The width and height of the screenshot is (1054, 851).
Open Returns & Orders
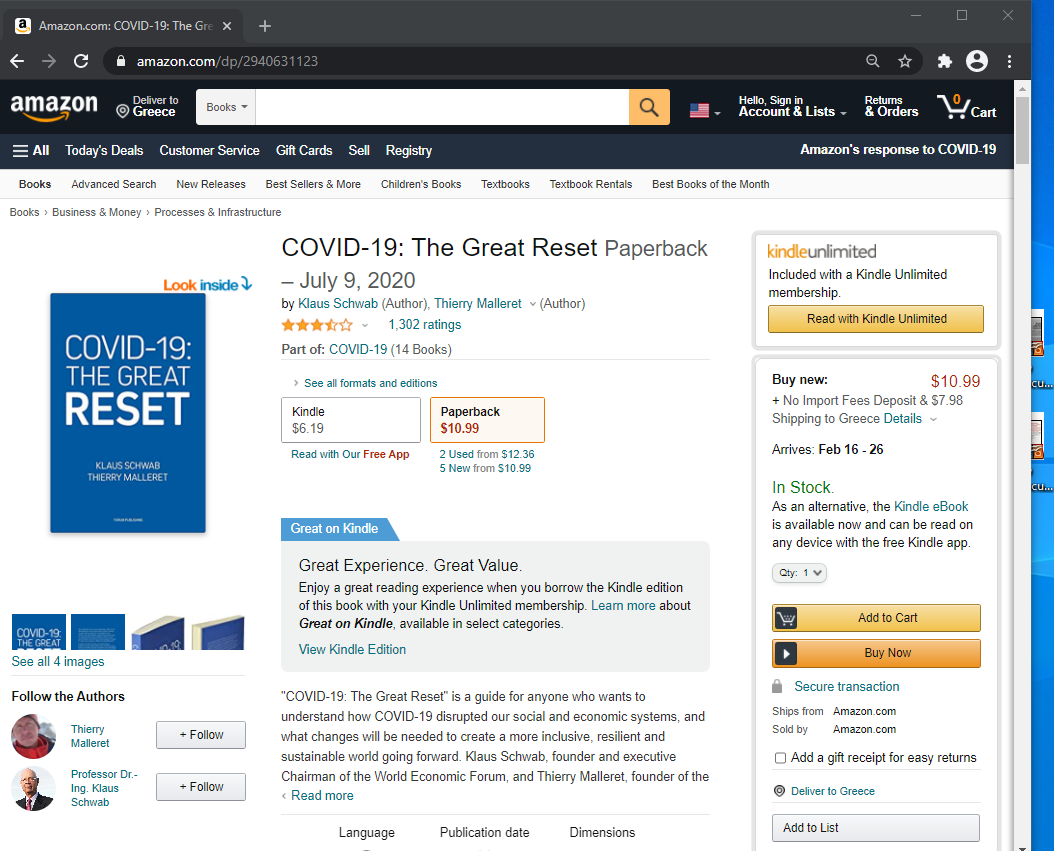pos(891,106)
